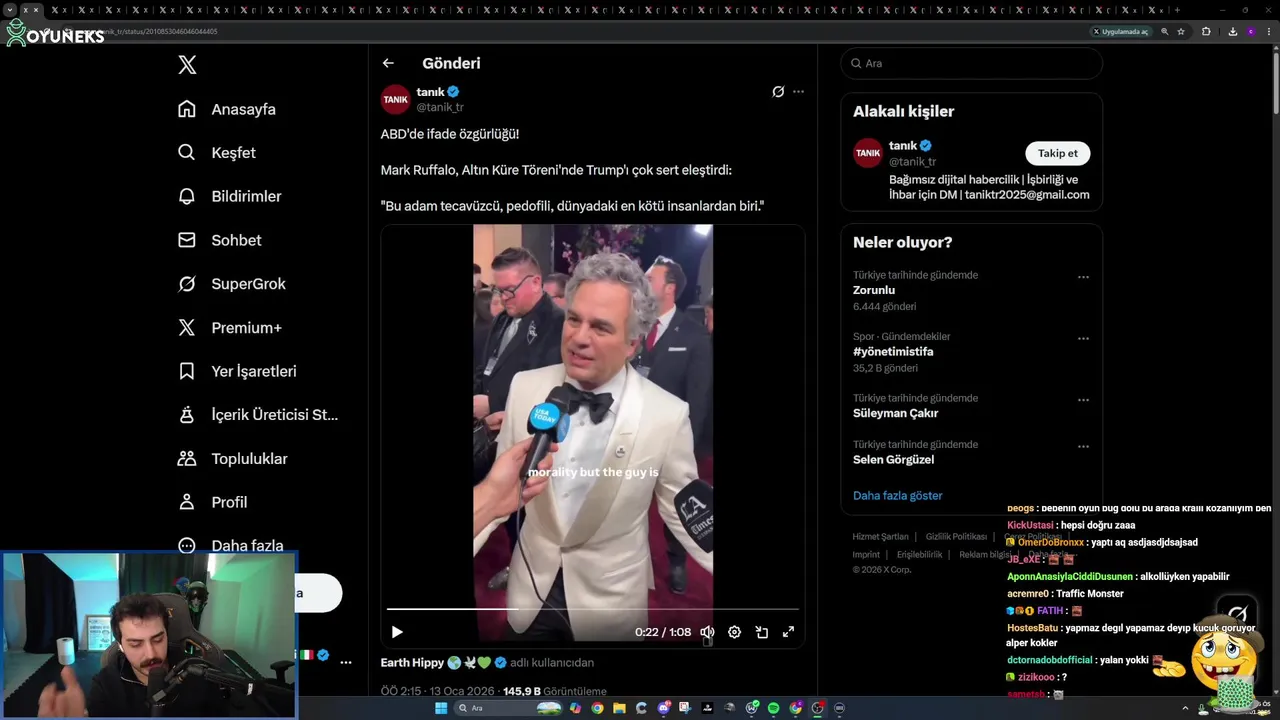This screenshot has width=1280, height=720.
Task: Open the Earth Hippy user link
Action: [x=412, y=662]
